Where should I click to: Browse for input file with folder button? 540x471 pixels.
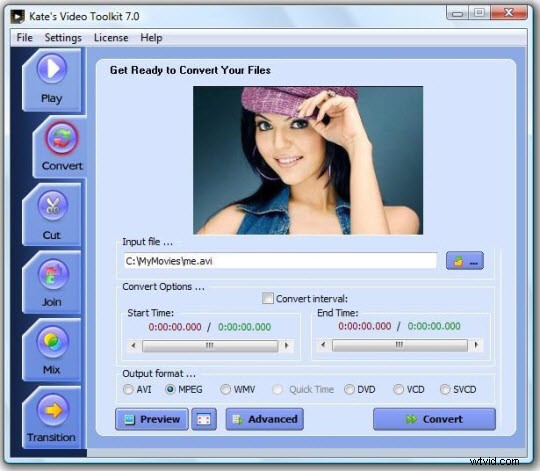point(465,261)
